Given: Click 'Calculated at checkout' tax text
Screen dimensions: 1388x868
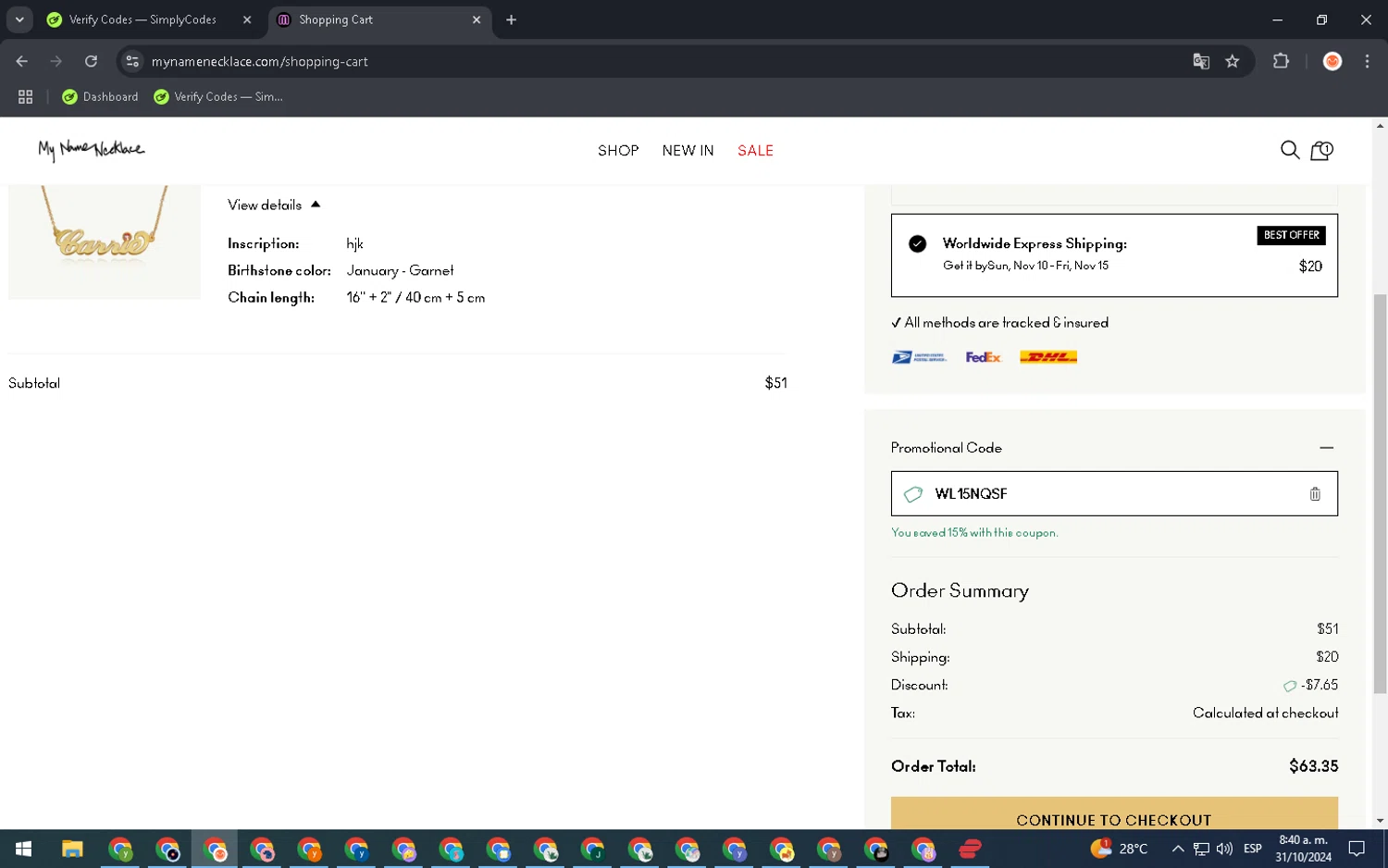Looking at the screenshot, I should pos(1265,713).
